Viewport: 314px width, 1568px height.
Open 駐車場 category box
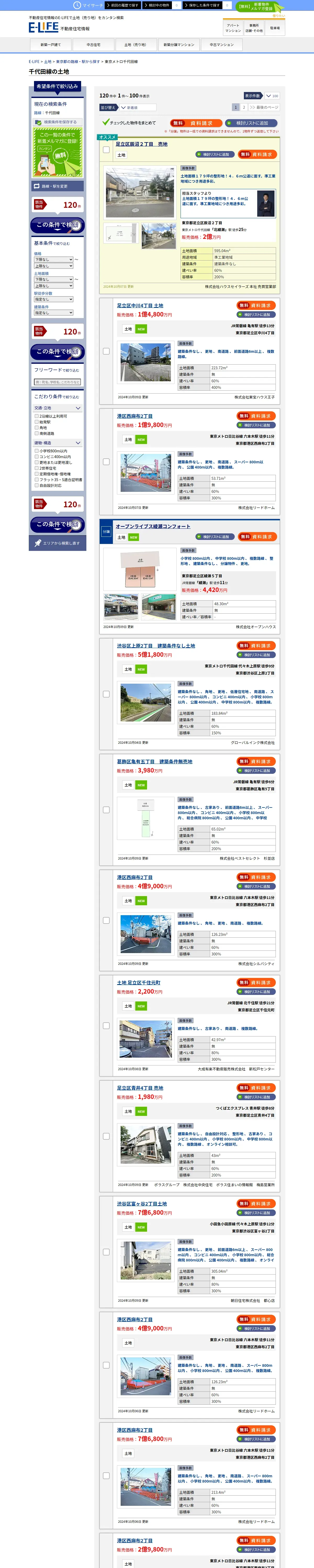(275, 28)
